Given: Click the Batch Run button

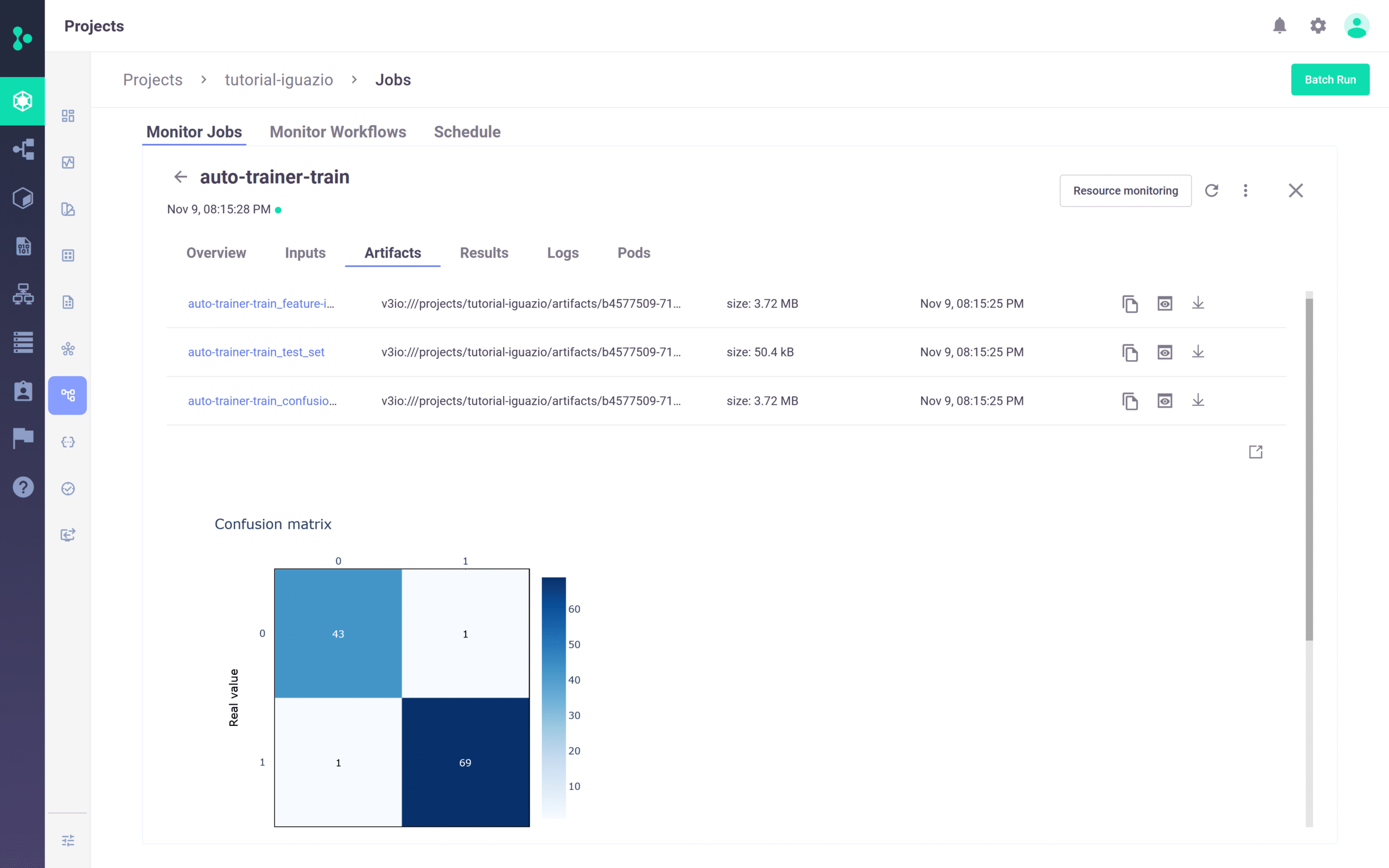Looking at the screenshot, I should [x=1330, y=79].
